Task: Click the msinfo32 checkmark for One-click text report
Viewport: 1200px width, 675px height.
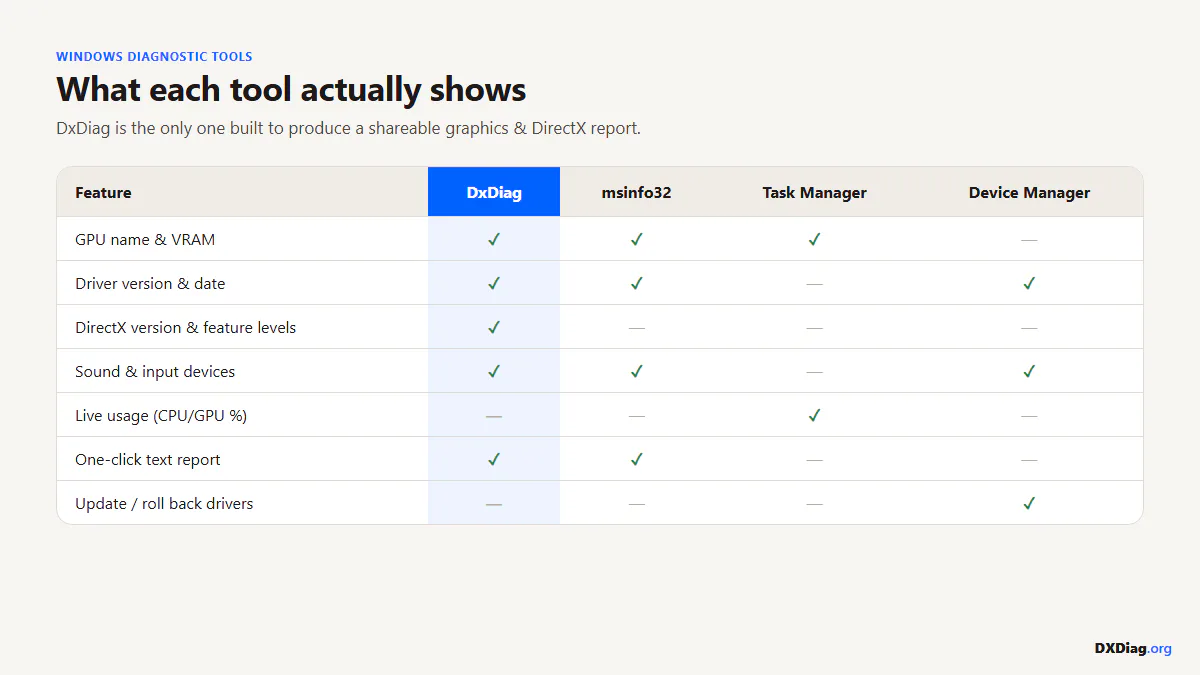Action: coord(637,459)
